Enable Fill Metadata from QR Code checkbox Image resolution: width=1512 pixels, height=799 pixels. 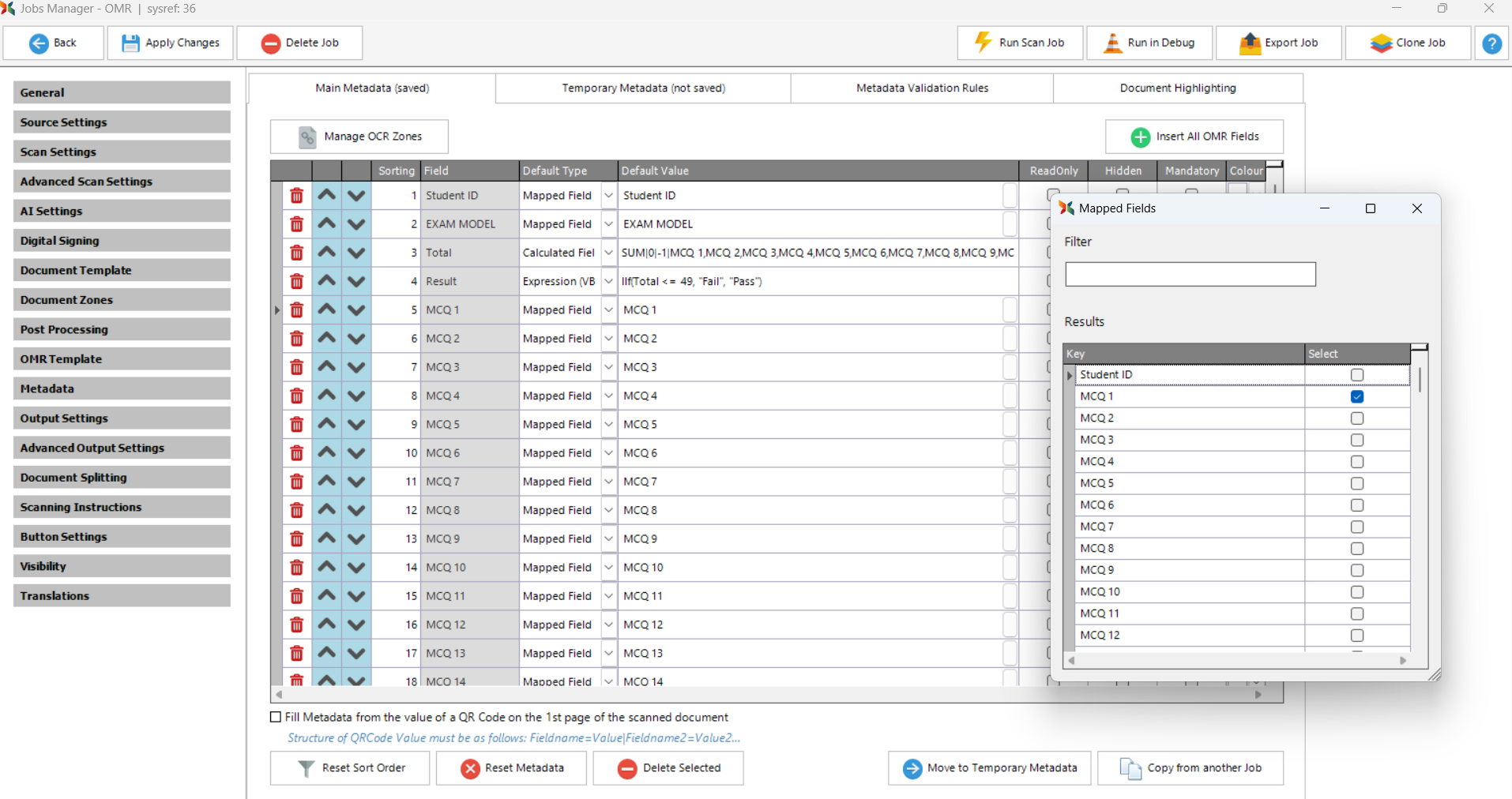[x=276, y=717]
